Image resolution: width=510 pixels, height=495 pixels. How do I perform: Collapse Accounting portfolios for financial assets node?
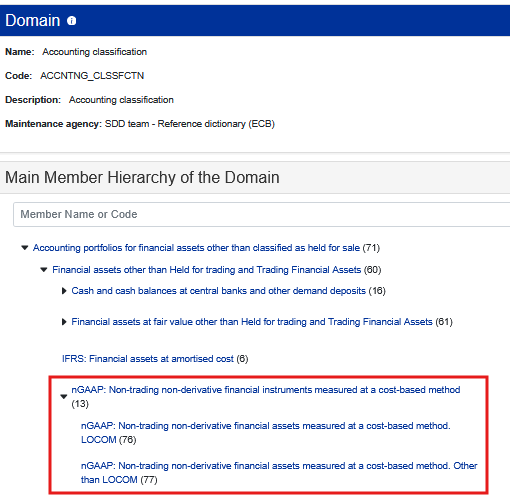(25, 248)
